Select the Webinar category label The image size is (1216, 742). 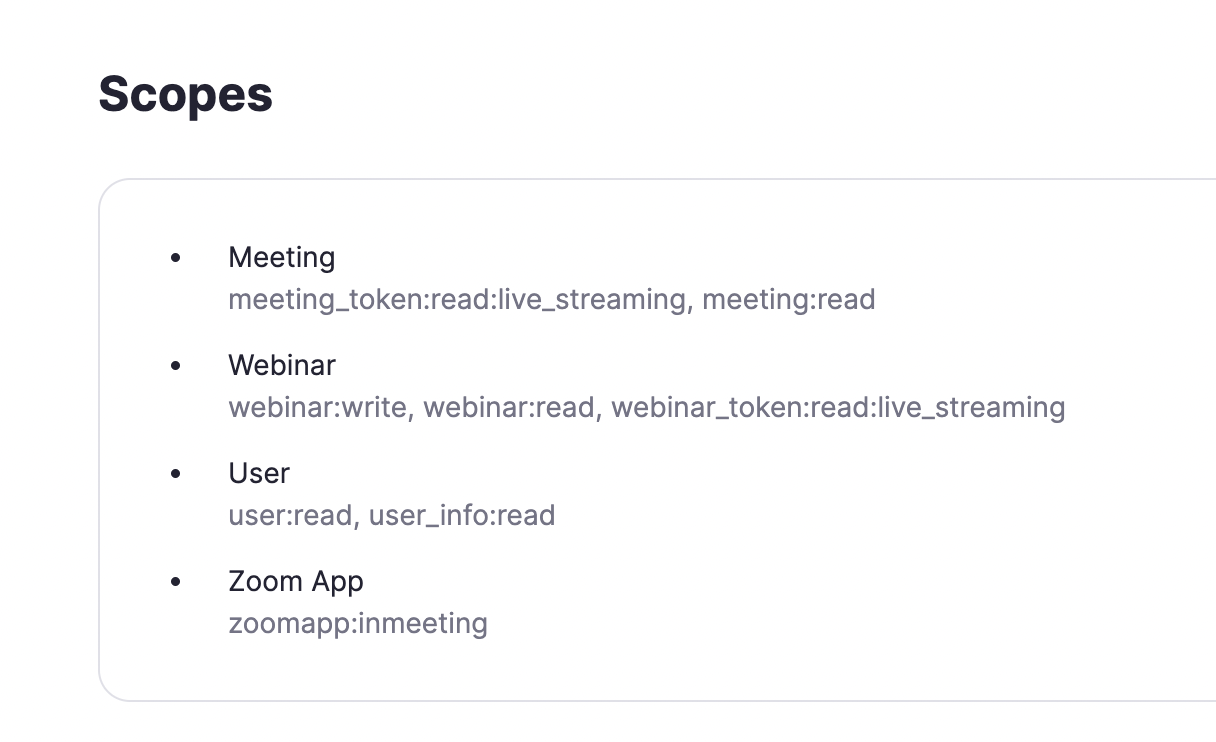tap(282, 365)
